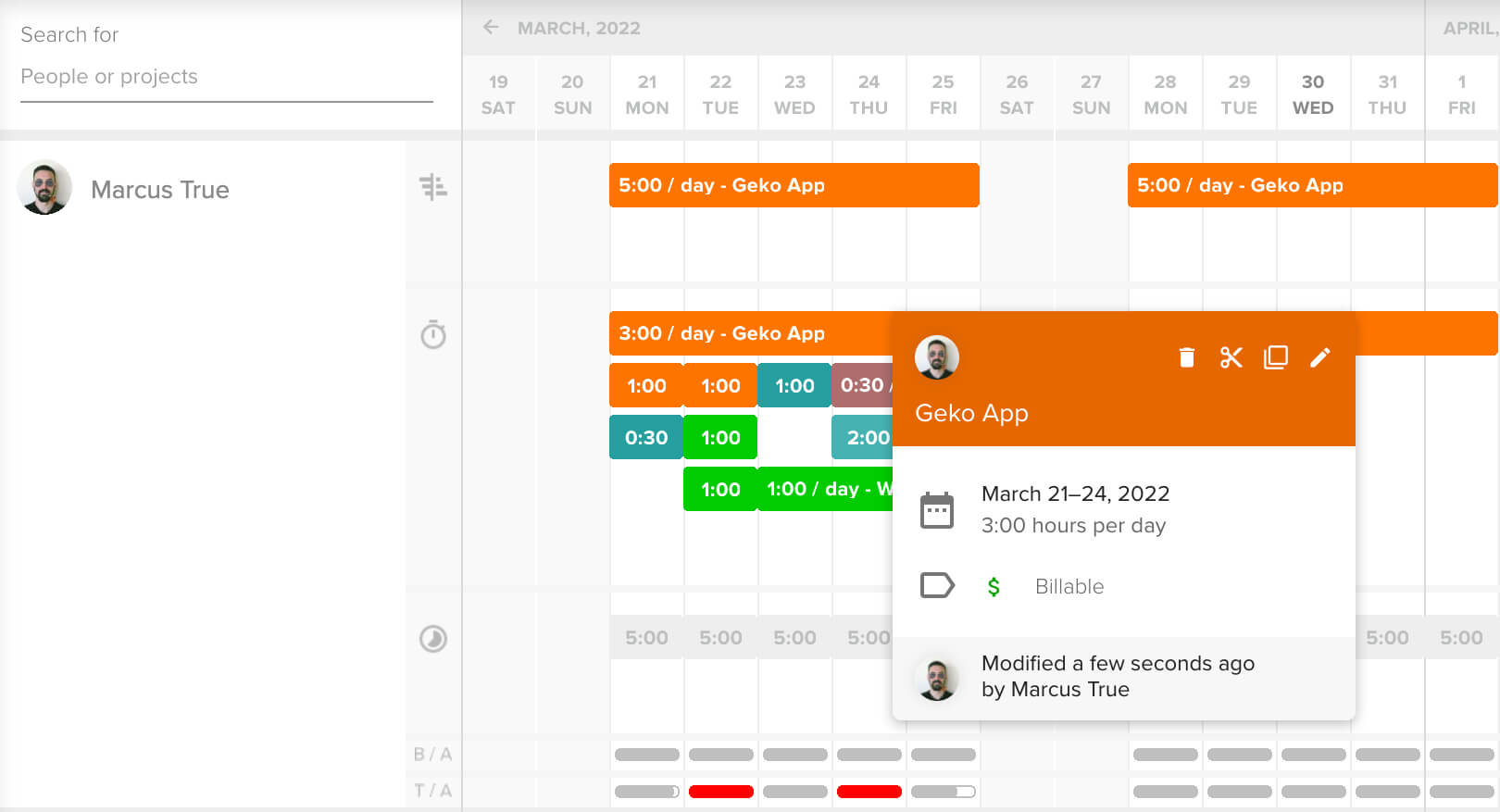Open the 5:00 / day Geko App bar starting March 28
The height and width of the screenshot is (812, 1500).
(x=1312, y=185)
